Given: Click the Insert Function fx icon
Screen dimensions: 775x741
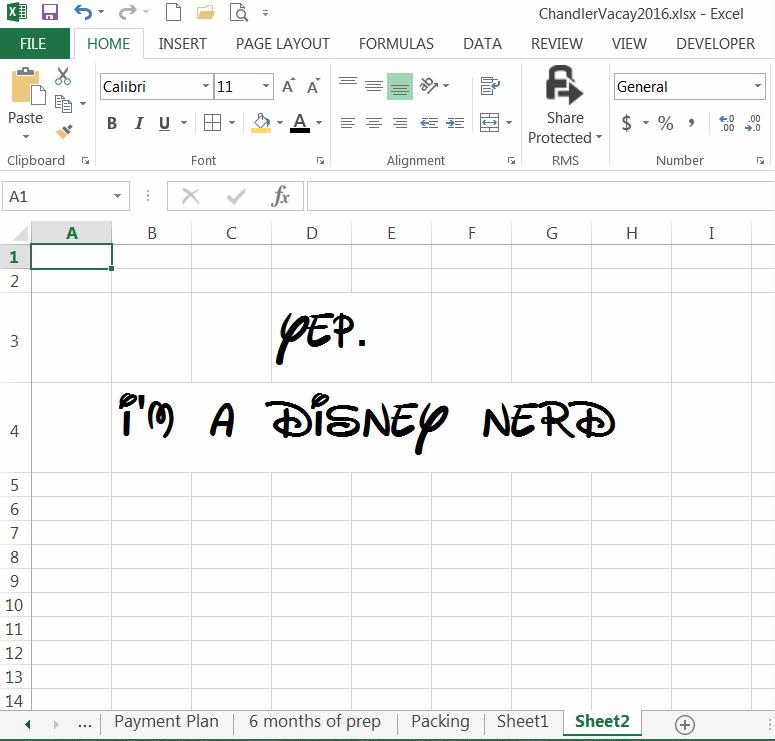Looking at the screenshot, I should click(x=280, y=196).
